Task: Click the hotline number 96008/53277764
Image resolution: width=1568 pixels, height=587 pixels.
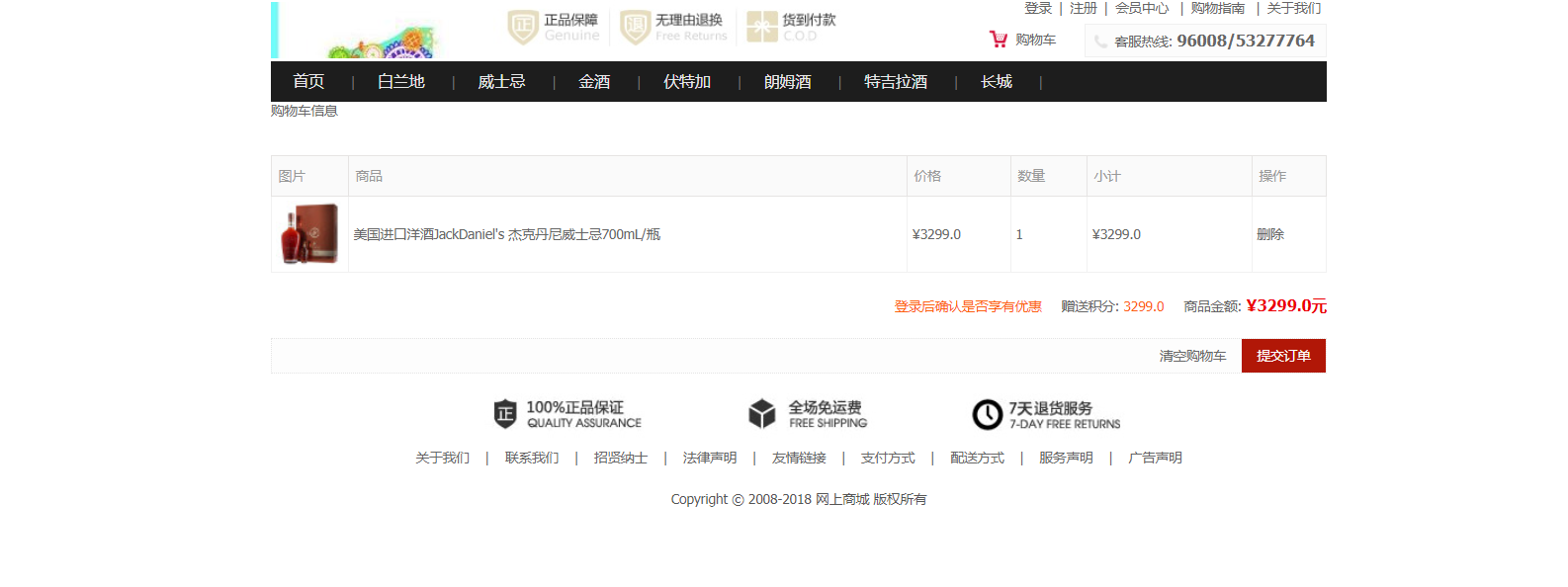Action: (1246, 41)
